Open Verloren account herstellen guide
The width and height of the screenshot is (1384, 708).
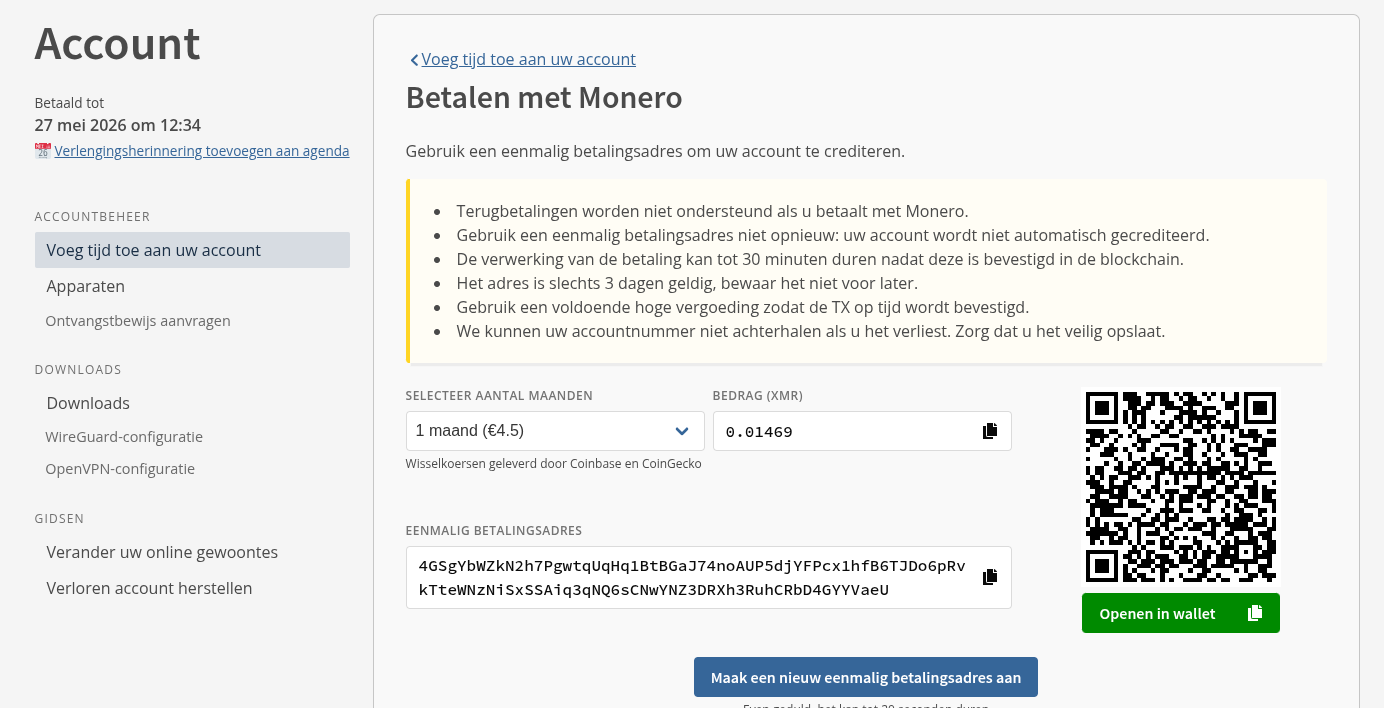tap(149, 588)
